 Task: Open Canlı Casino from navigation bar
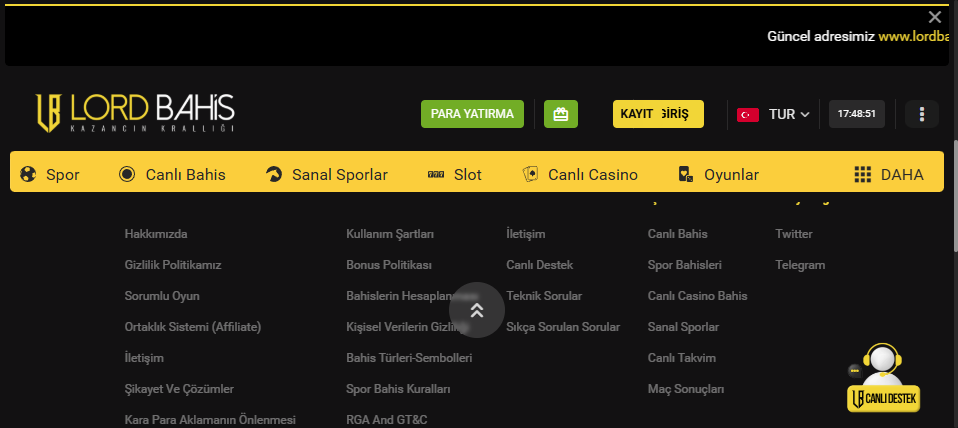(580, 175)
